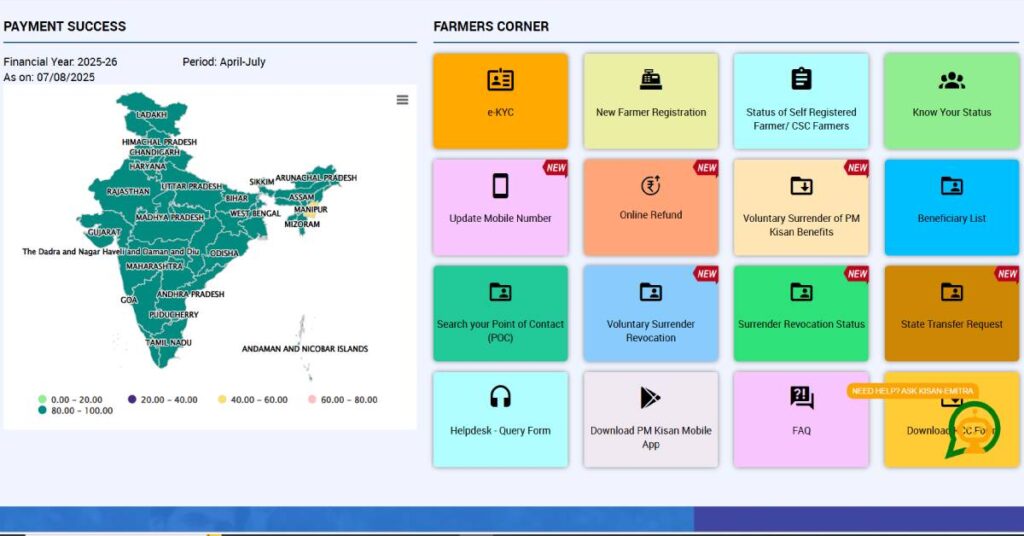Open the e-KYC tile label

pos(500,112)
